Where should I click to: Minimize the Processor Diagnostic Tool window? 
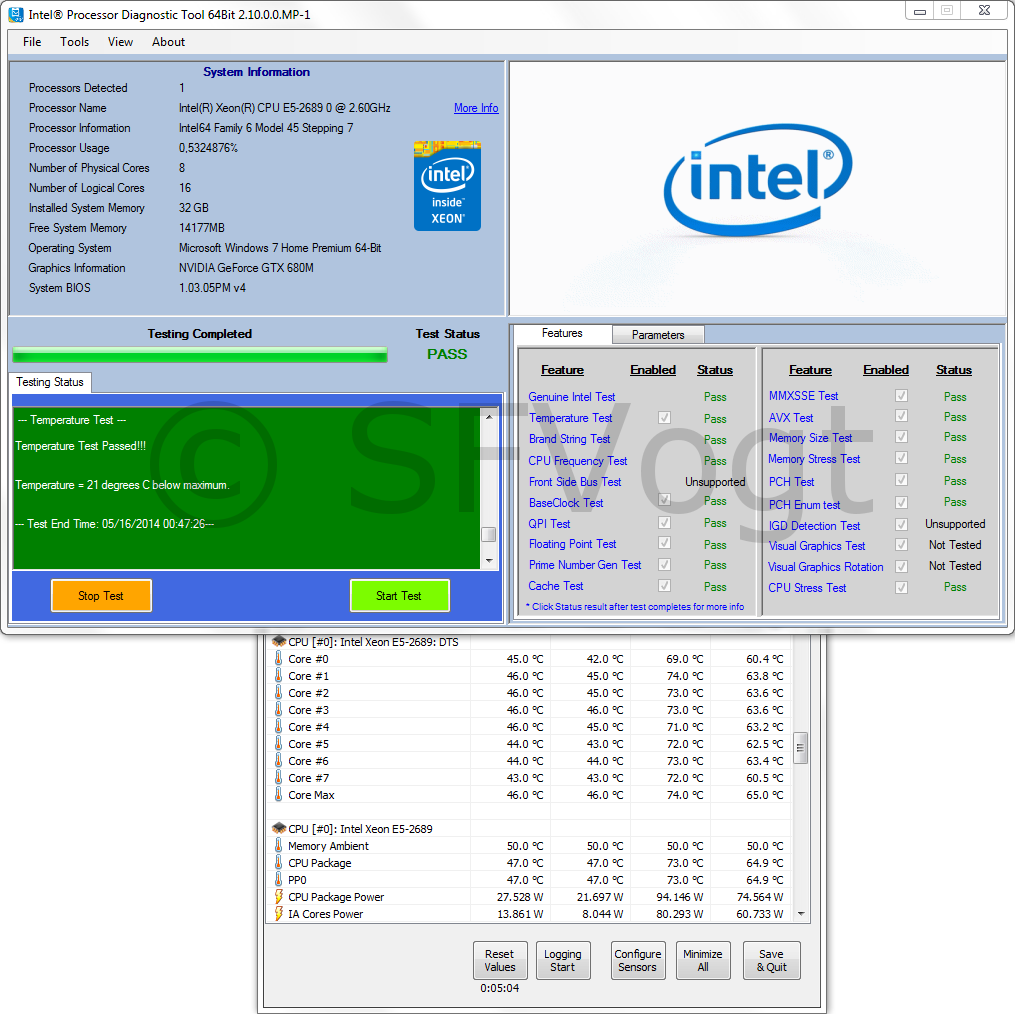tap(920, 11)
